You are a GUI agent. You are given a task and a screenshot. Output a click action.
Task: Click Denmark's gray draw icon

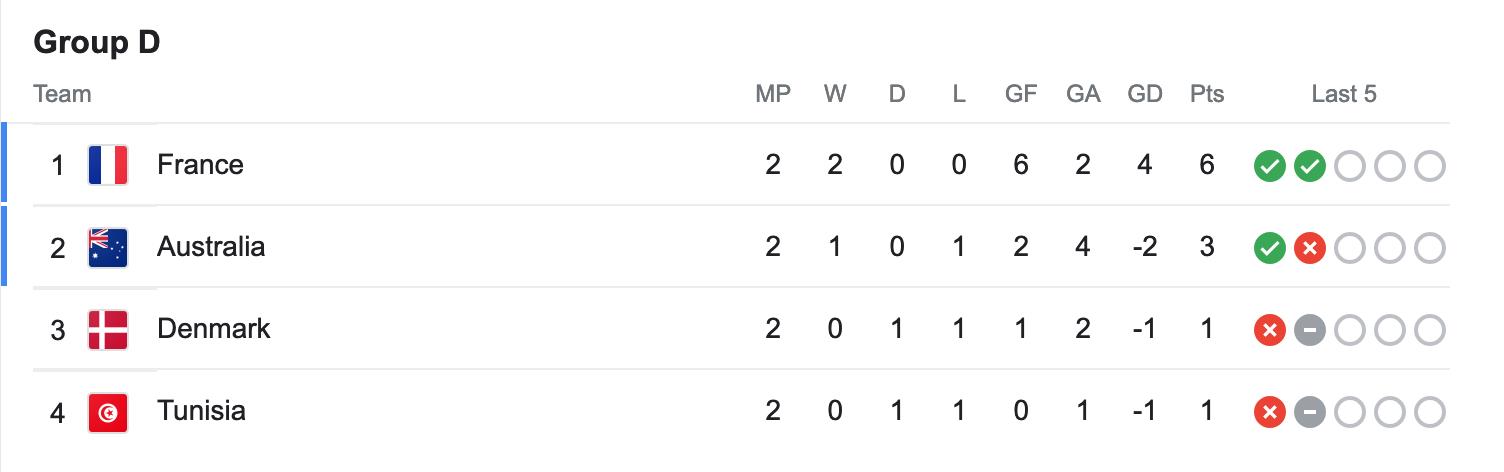coord(1309,330)
